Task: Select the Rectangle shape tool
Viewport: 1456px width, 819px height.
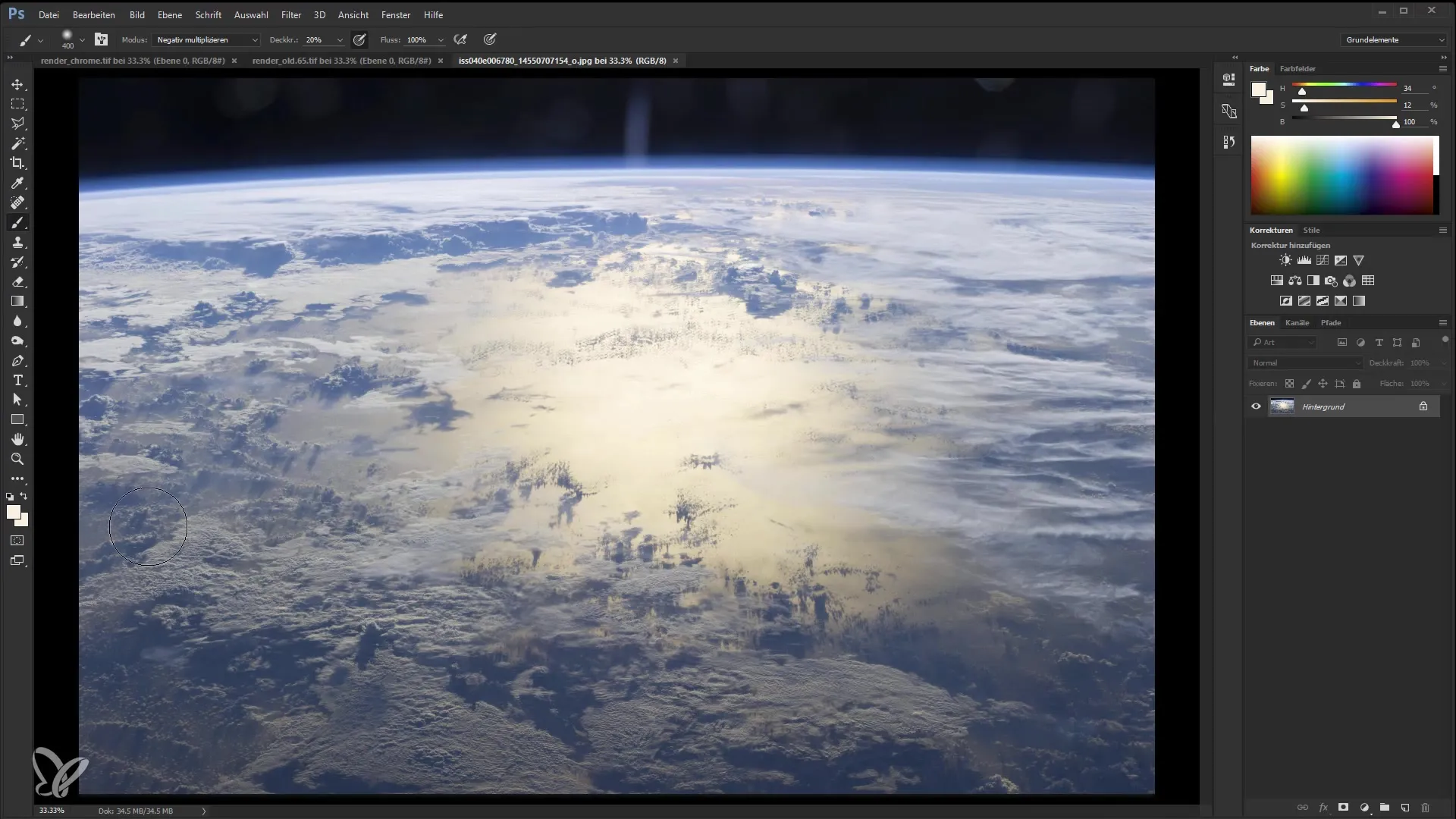Action: [17, 419]
